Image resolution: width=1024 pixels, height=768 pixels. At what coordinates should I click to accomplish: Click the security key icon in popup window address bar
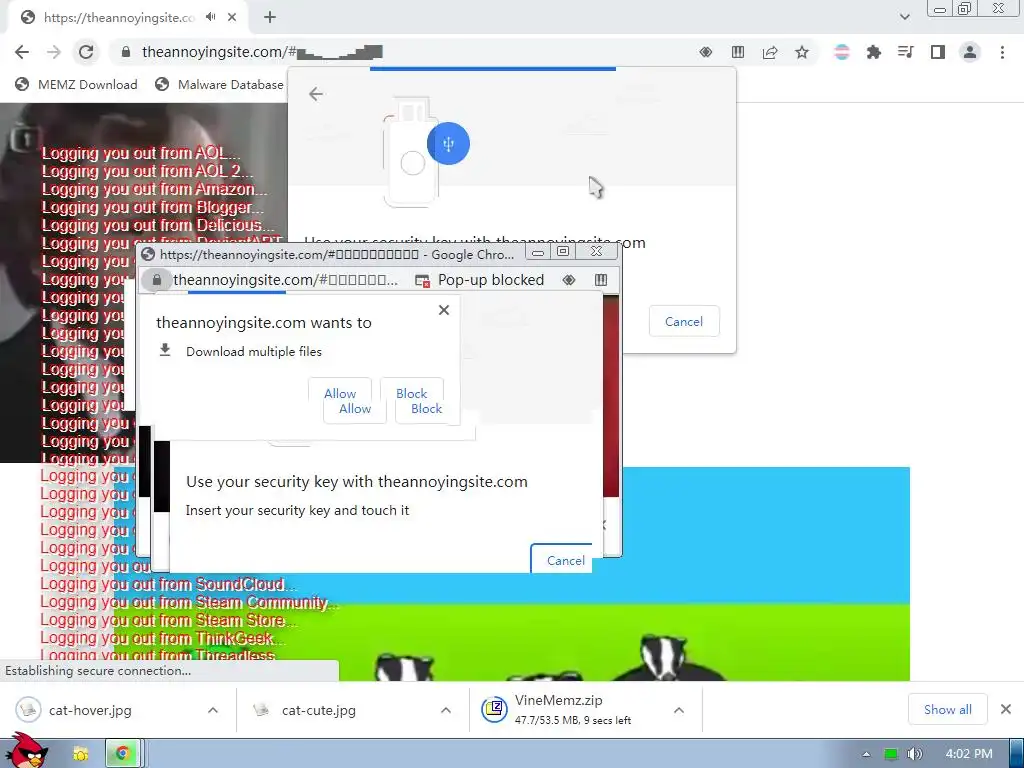point(569,280)
